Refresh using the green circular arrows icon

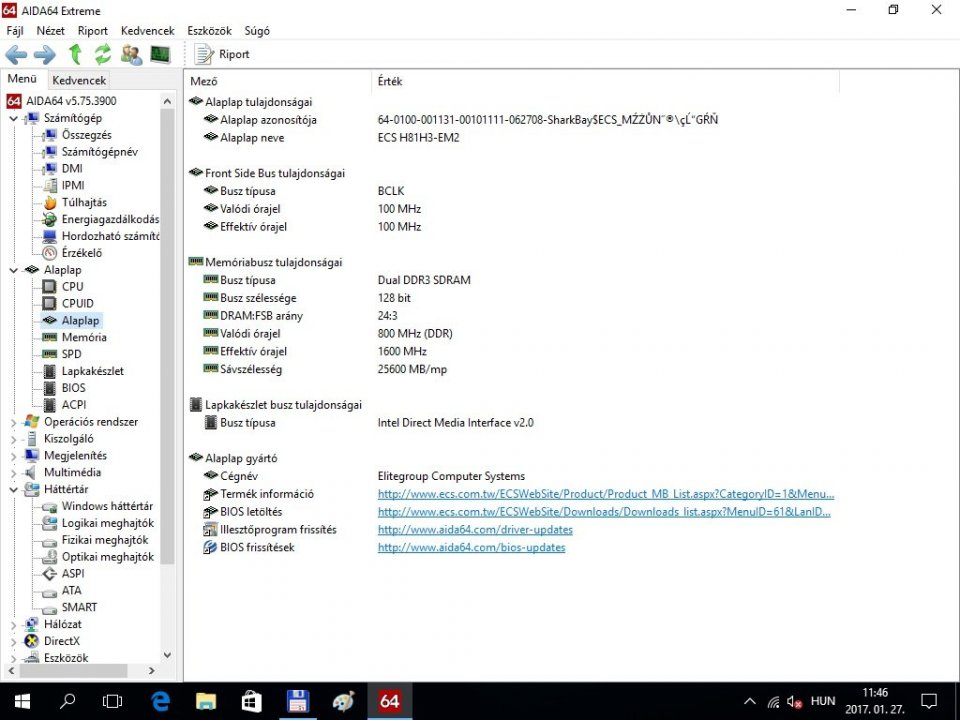(103, 54)
